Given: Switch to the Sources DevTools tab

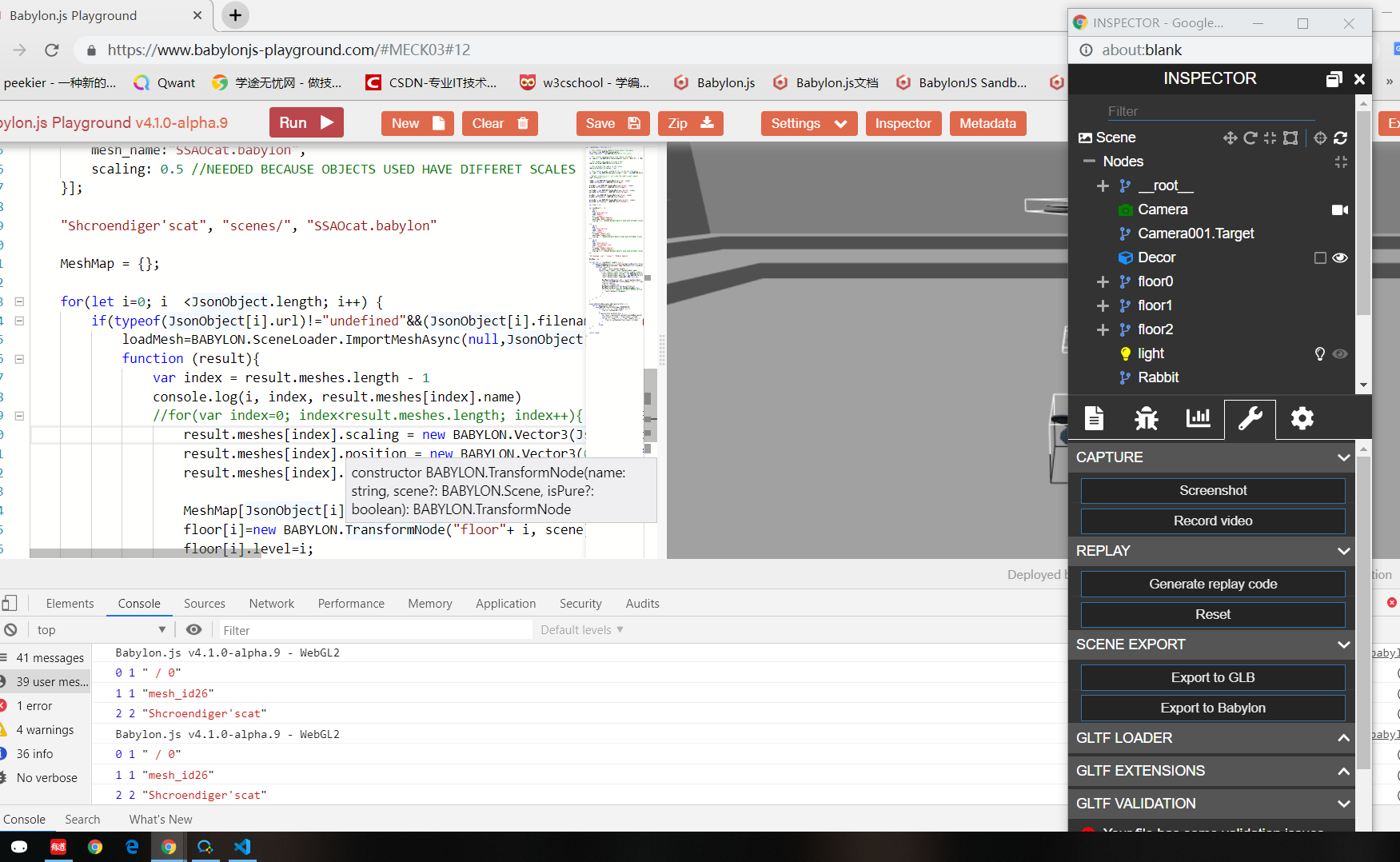Looking at the screenshot, I should point(205,604).
